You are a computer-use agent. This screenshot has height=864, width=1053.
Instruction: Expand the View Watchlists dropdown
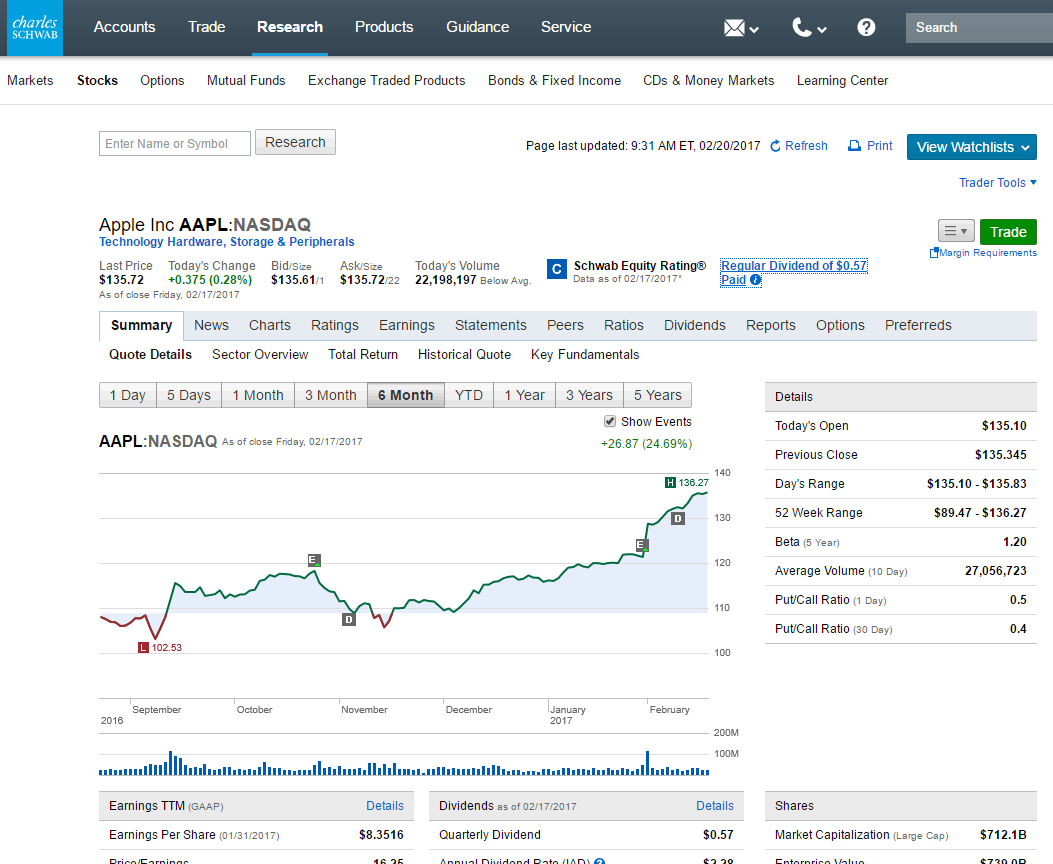971,147
